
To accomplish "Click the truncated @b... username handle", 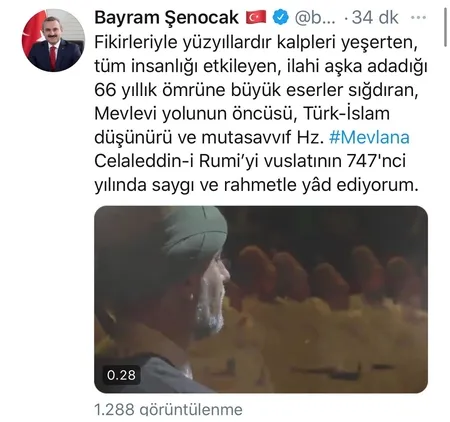I will point(315,18).
